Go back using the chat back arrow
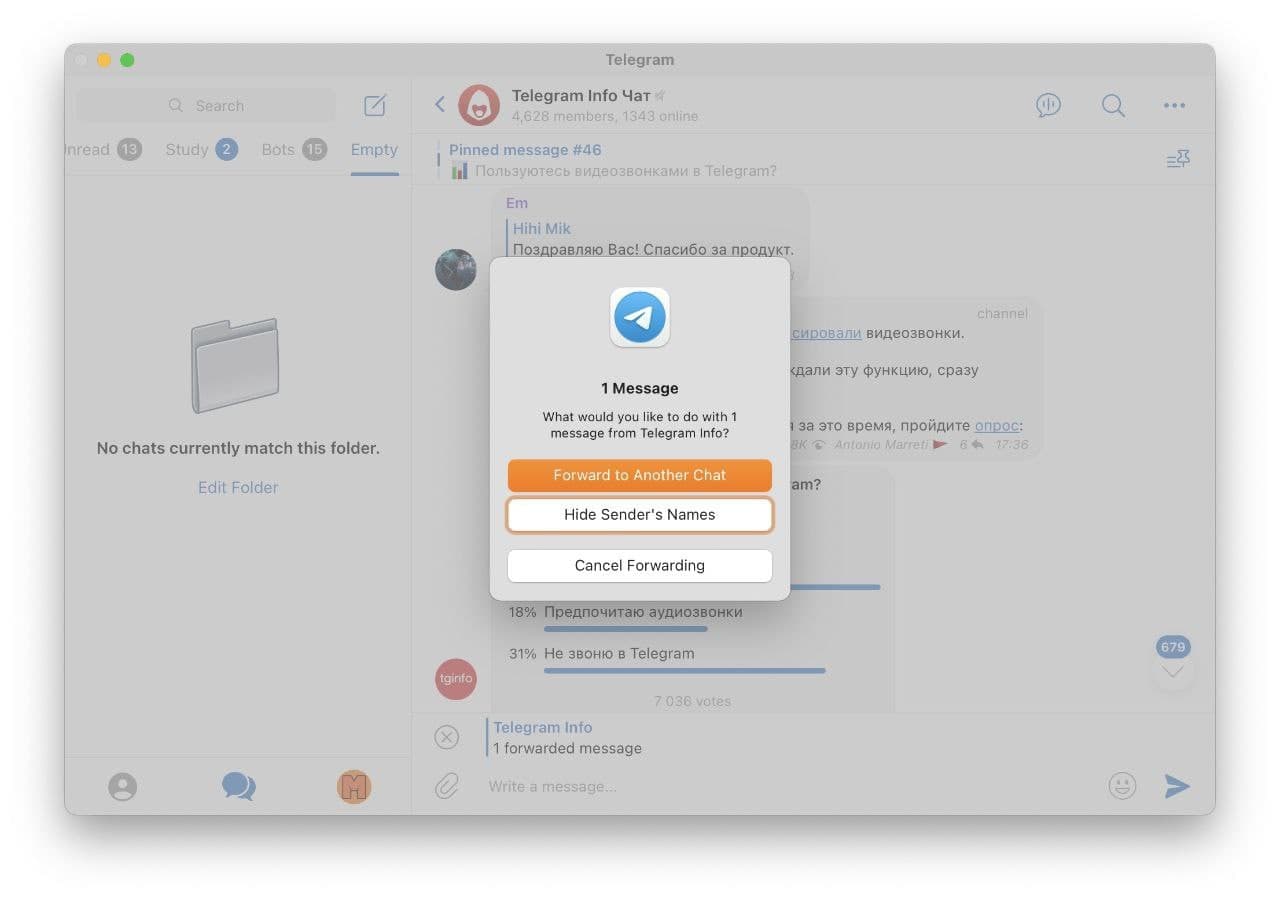Screen dimensions: 1280x900 439,104
